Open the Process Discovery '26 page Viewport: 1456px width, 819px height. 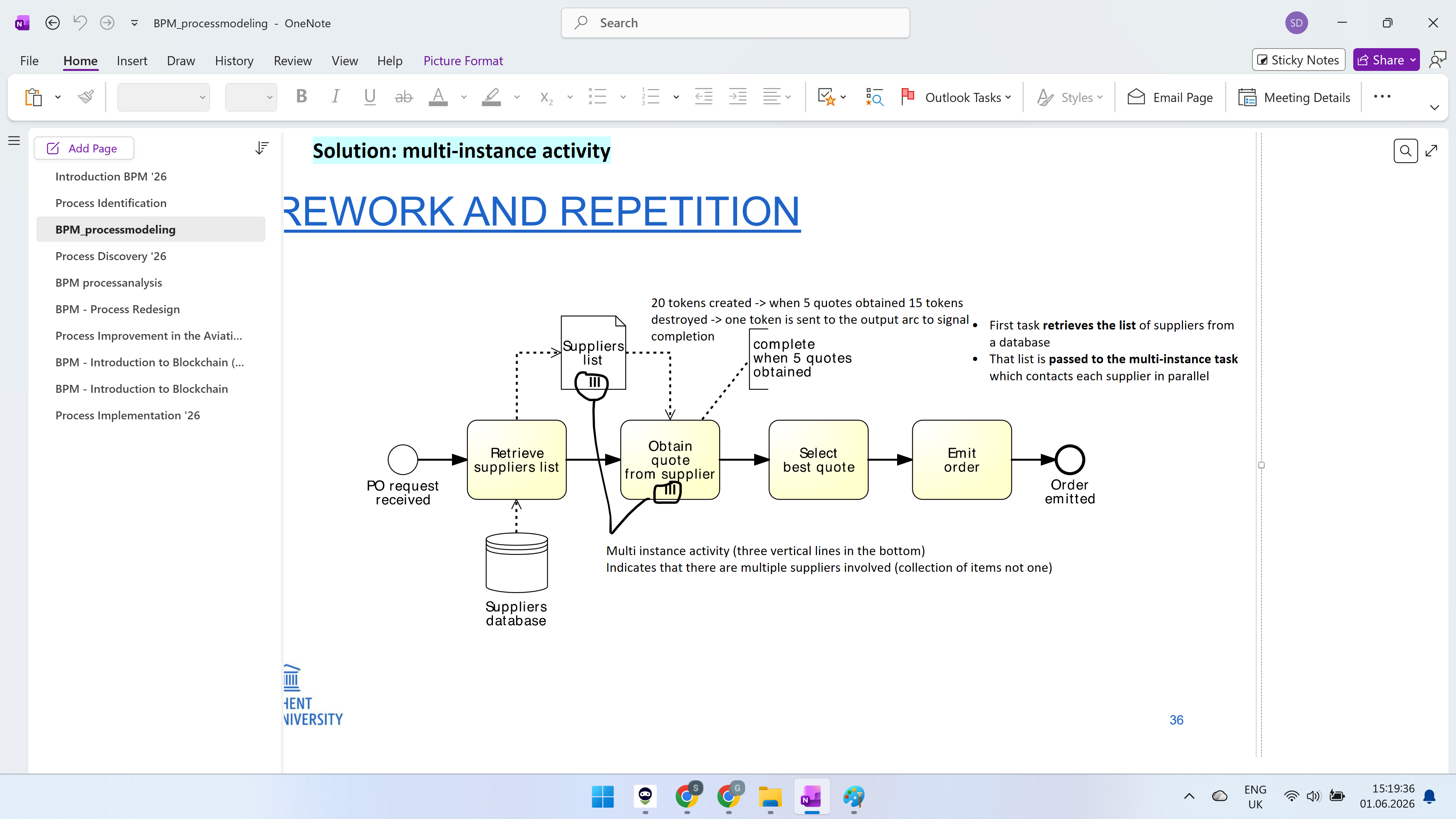coord(111,256)
